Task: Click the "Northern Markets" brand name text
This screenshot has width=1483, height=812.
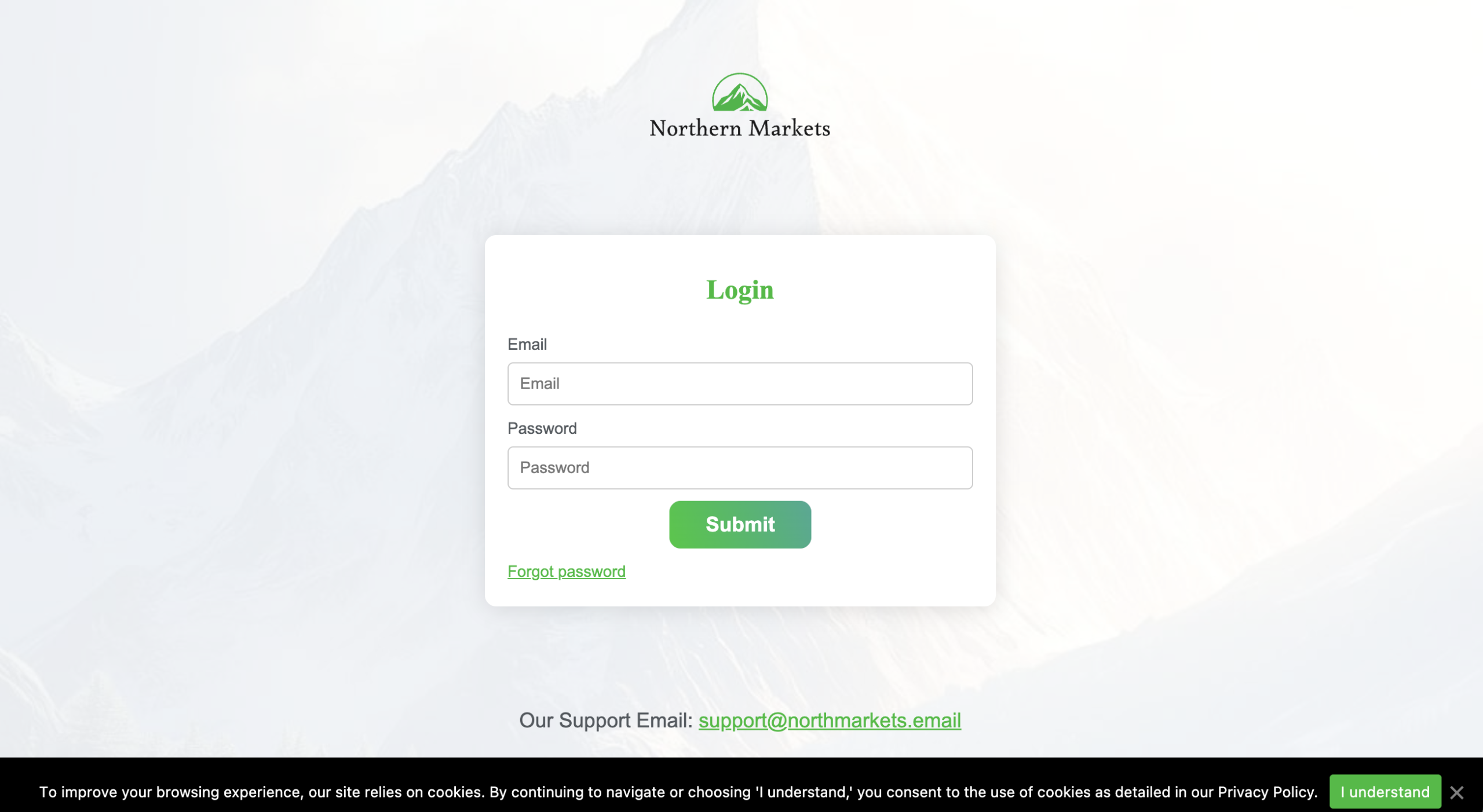Action: pyautogui.click(x=740, y=128)
